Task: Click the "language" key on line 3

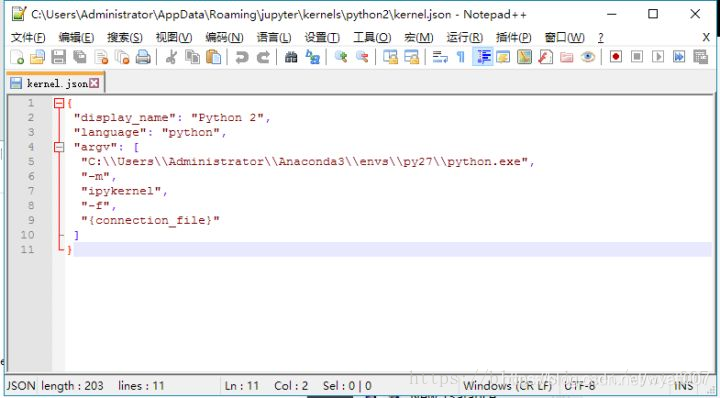Action: [110, 132]
